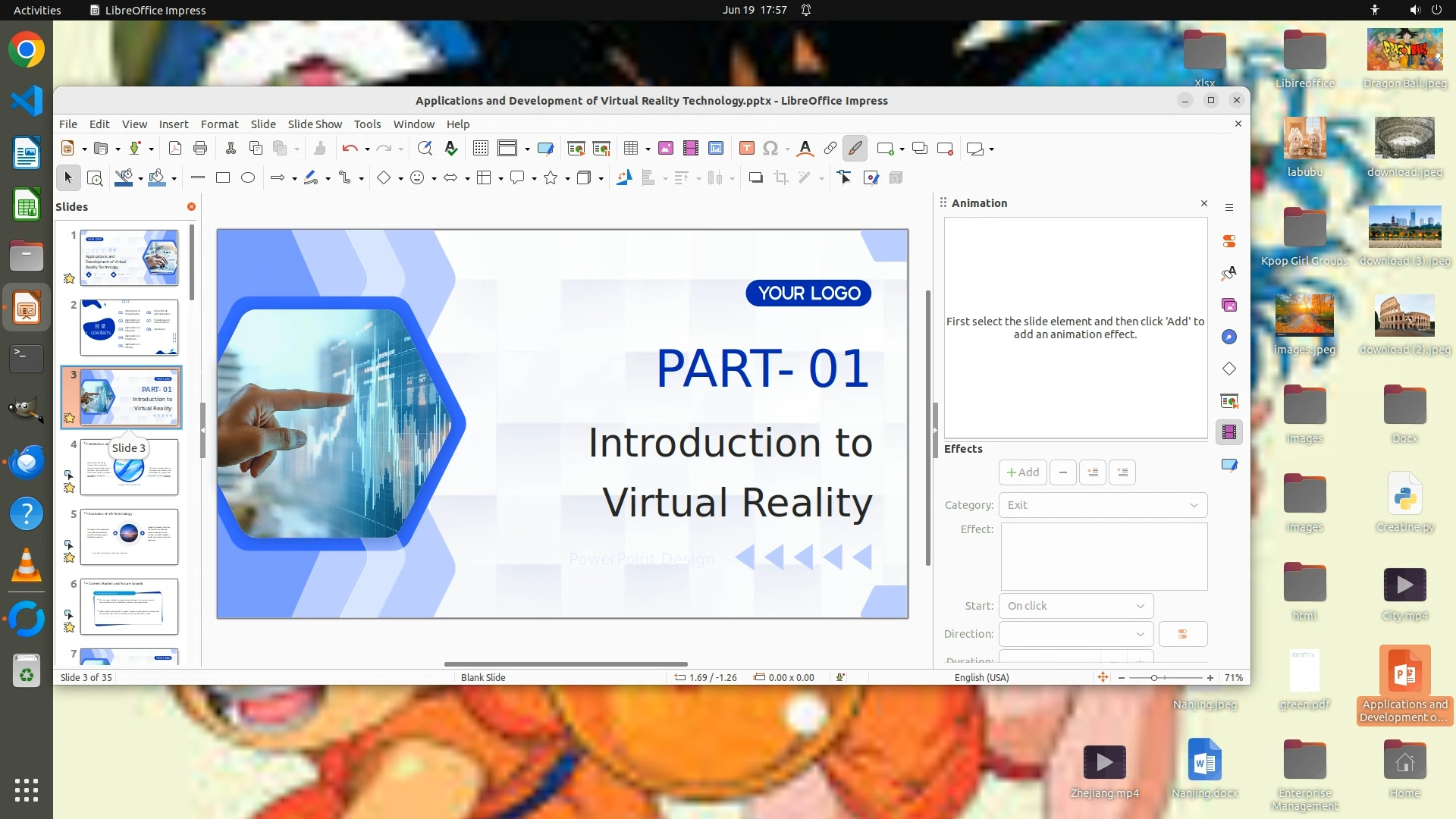Toggle Display Grid toolbar button
The image size is (1456, 819).
pyautogui.click(x=480, y=149)
